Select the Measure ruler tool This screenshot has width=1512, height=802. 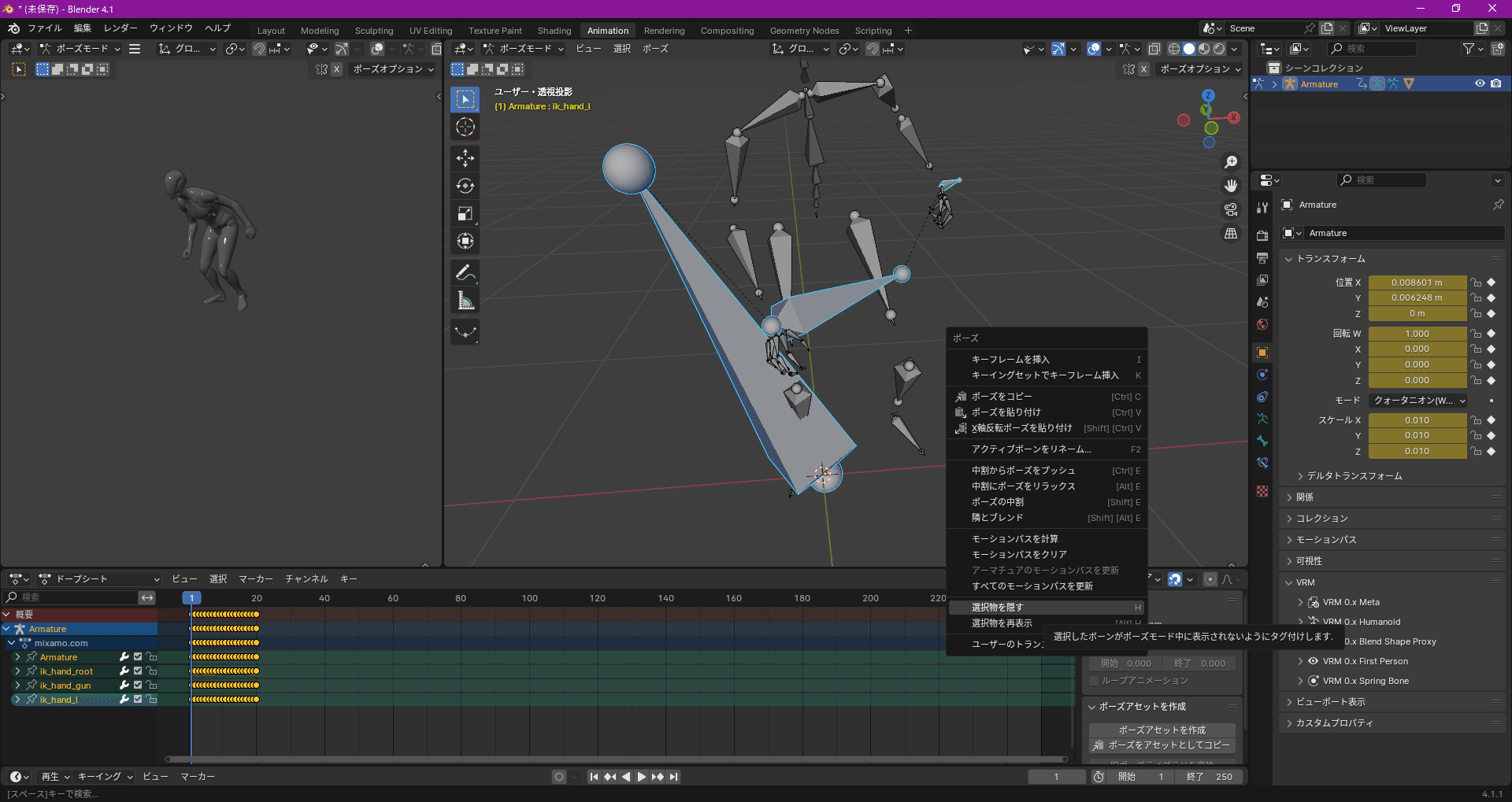tap(465, 301)
